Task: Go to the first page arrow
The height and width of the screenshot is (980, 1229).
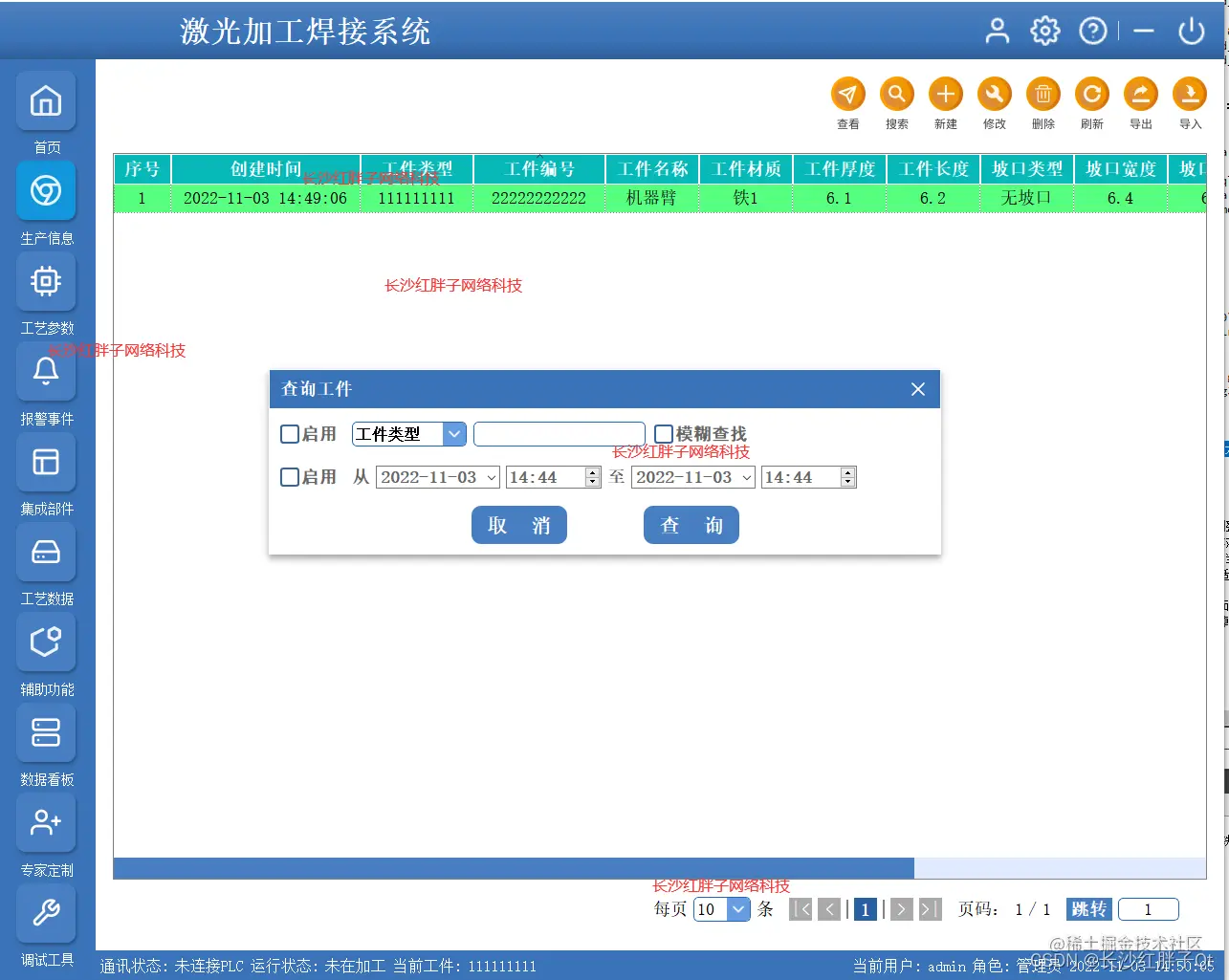Action: (801, 909)
